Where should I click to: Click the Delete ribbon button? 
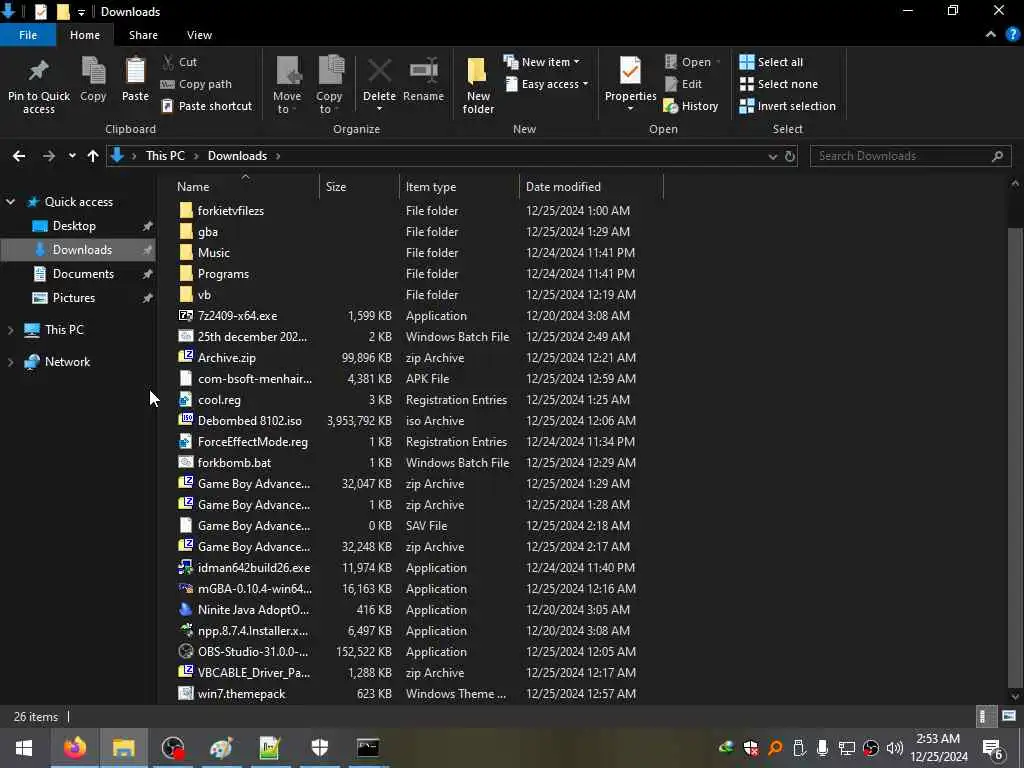[x=379, y=85]
